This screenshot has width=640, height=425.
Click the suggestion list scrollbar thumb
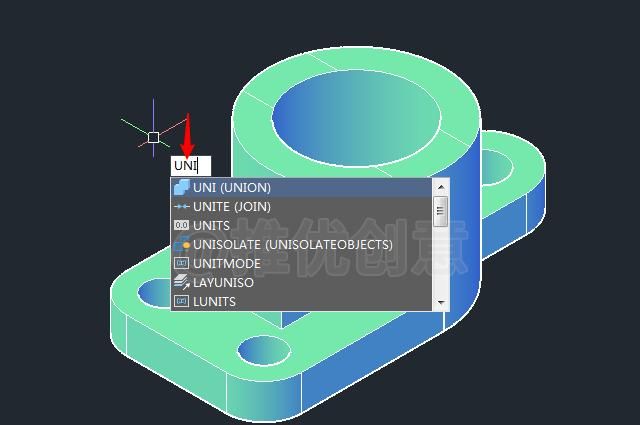440,208
